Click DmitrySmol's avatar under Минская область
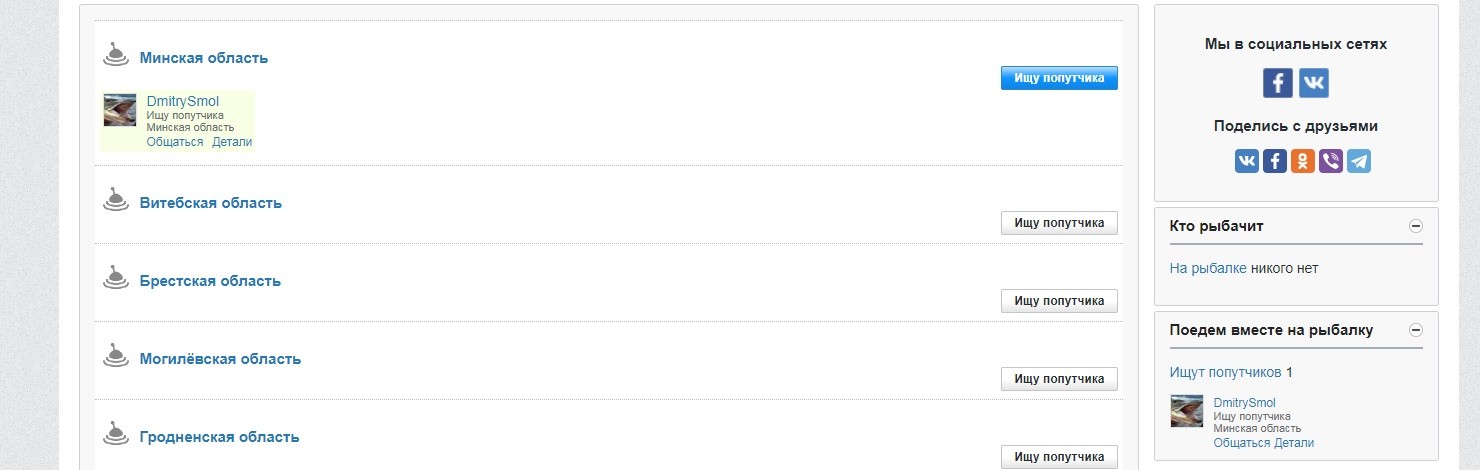 (x=120, y=110)
